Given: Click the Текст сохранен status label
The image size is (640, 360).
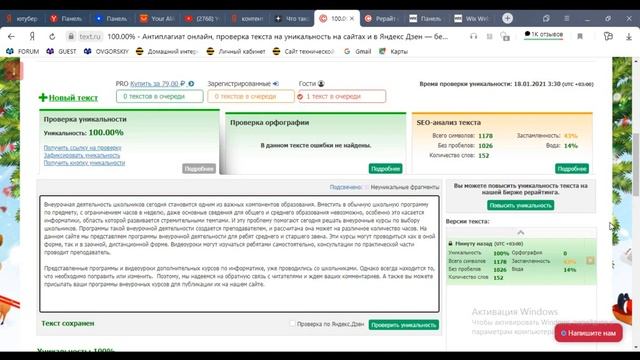Looking at the screenshot, I should pyautogui.click(x=68, y=323).
